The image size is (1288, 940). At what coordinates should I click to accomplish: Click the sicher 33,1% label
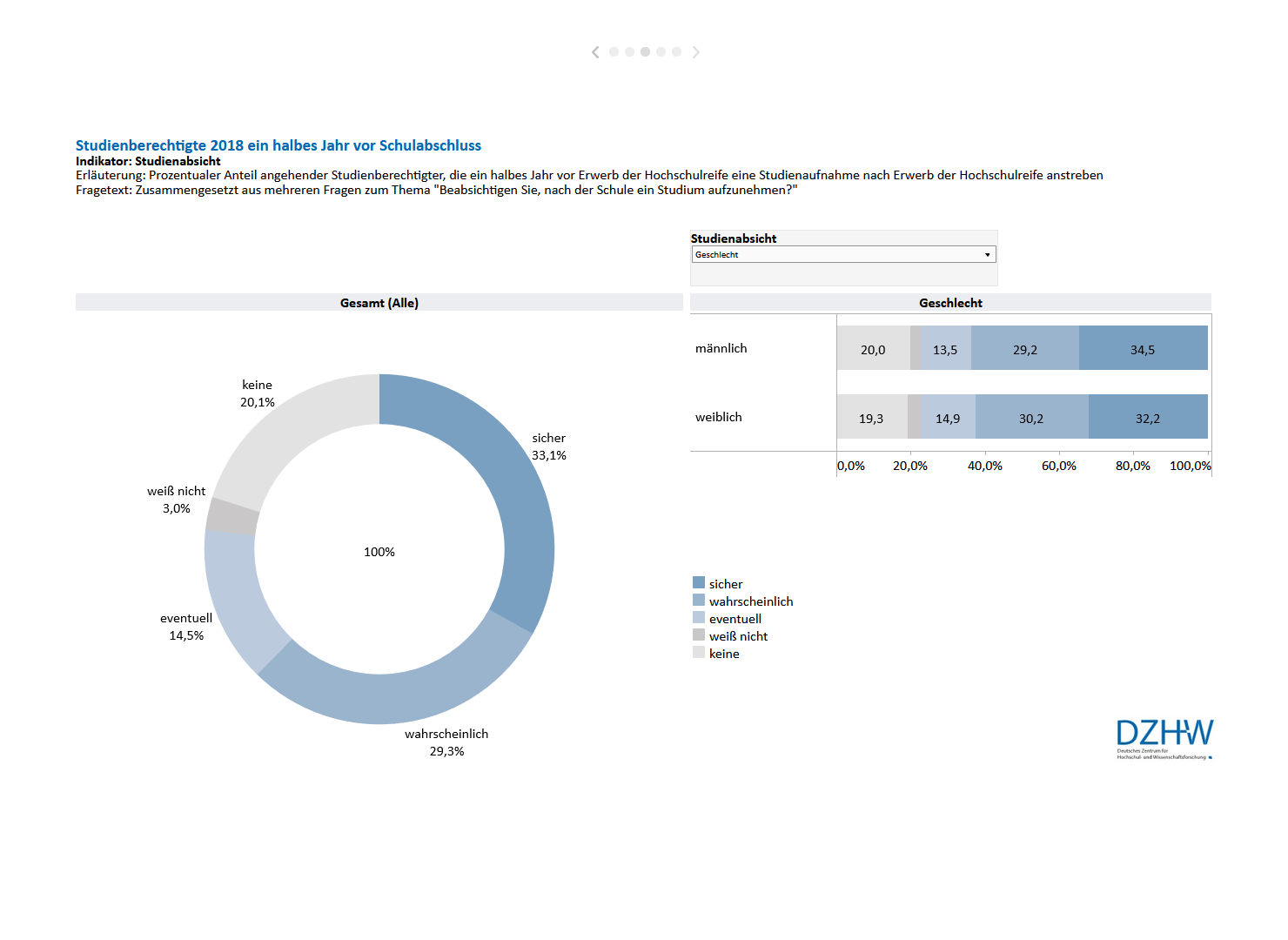(549, 446)
